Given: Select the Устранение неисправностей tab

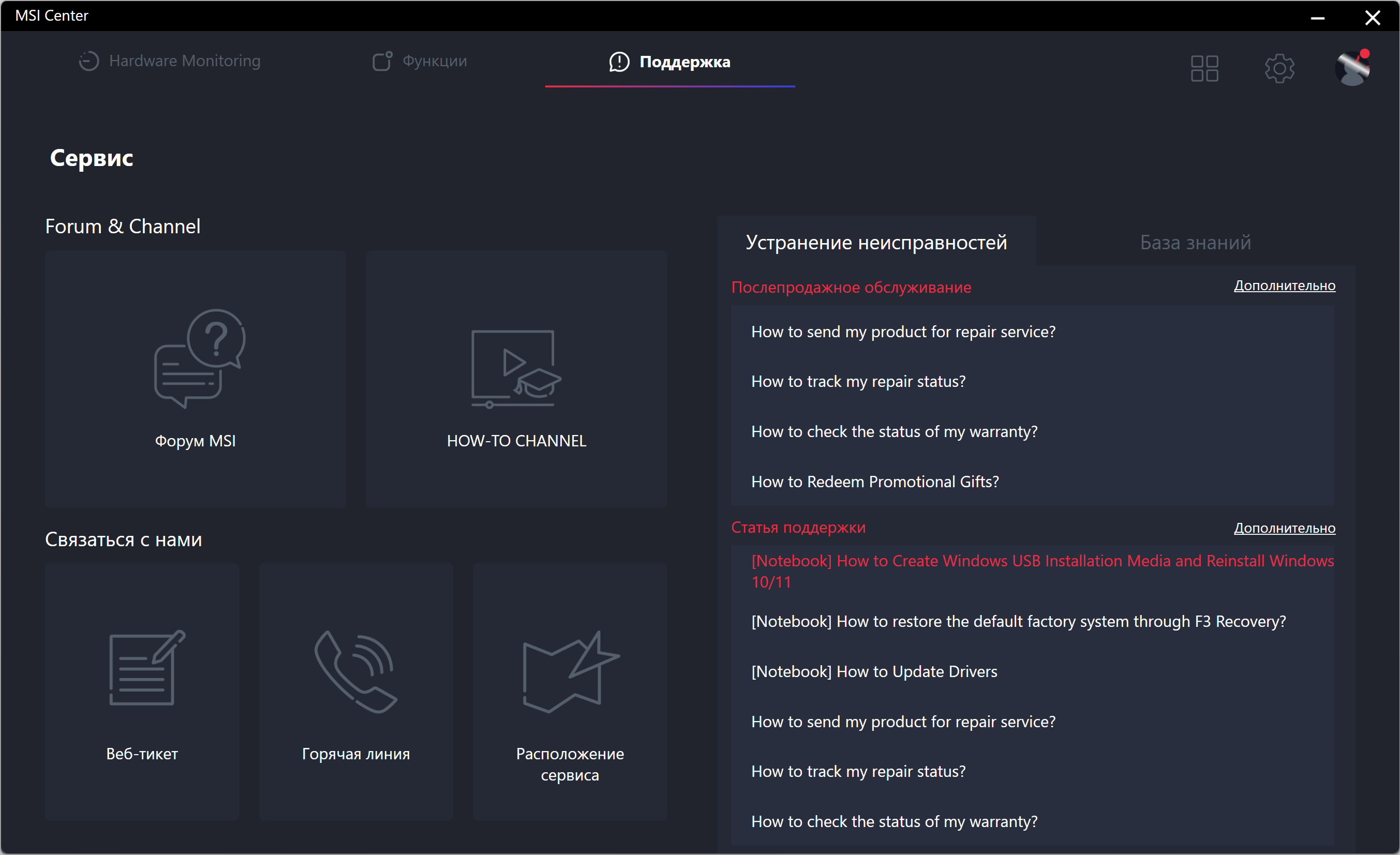Looking at the screenshot, I should pyautogui.click(x=876, y=242).
